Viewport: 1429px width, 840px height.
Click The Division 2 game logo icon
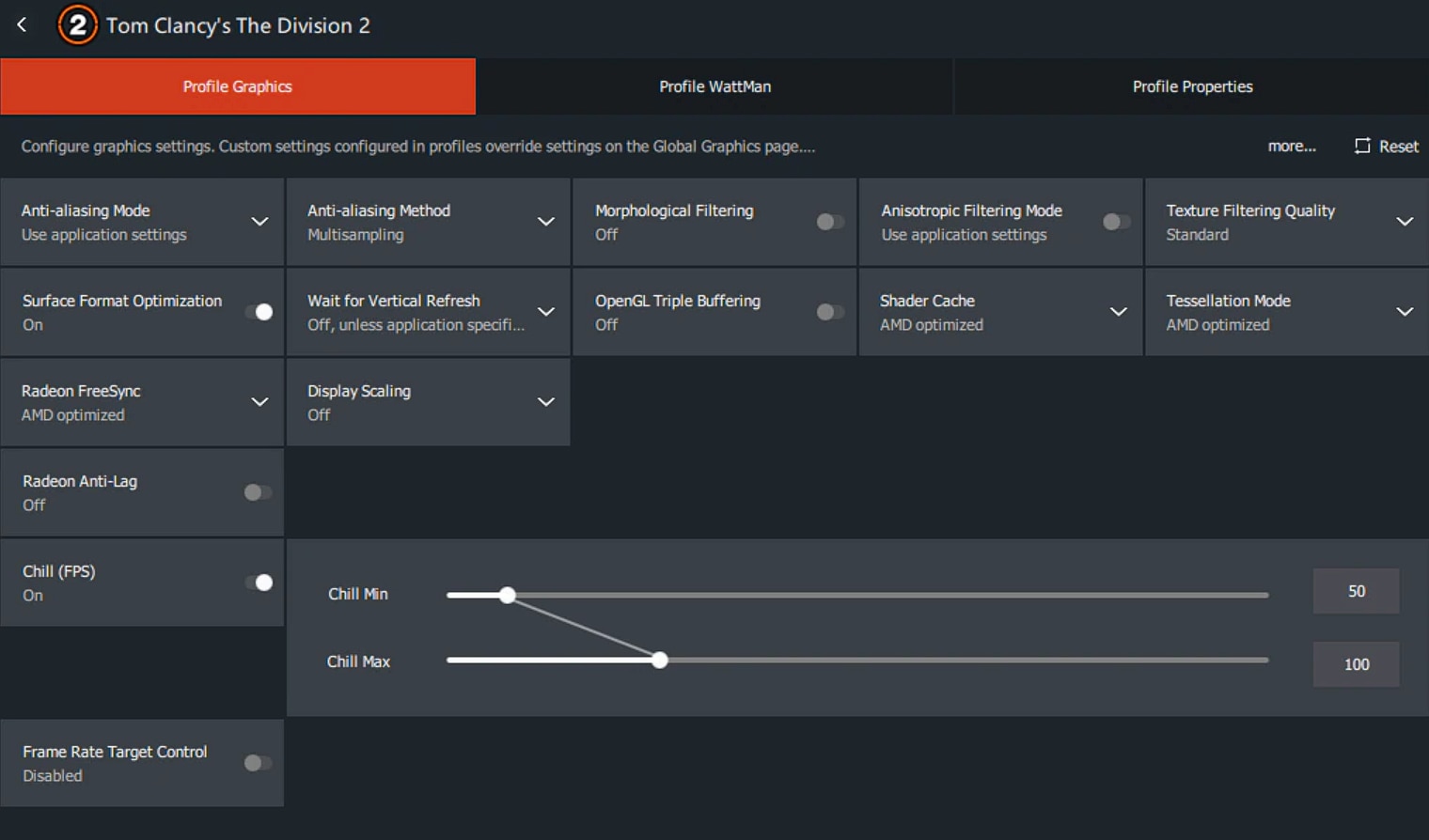[x=77, y=25]
